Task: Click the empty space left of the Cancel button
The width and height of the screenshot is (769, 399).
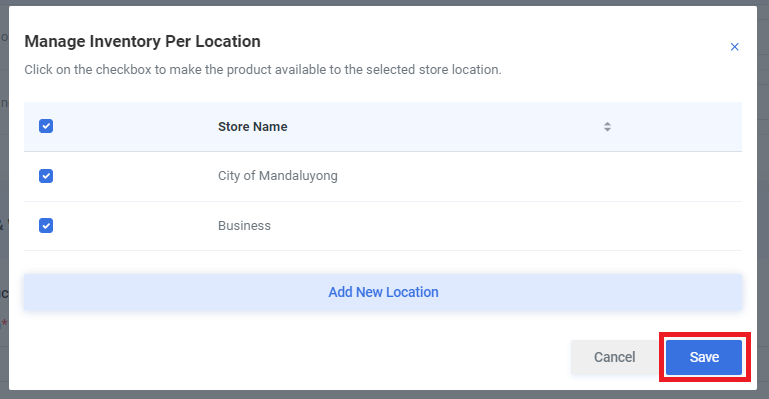Action: 294,357
